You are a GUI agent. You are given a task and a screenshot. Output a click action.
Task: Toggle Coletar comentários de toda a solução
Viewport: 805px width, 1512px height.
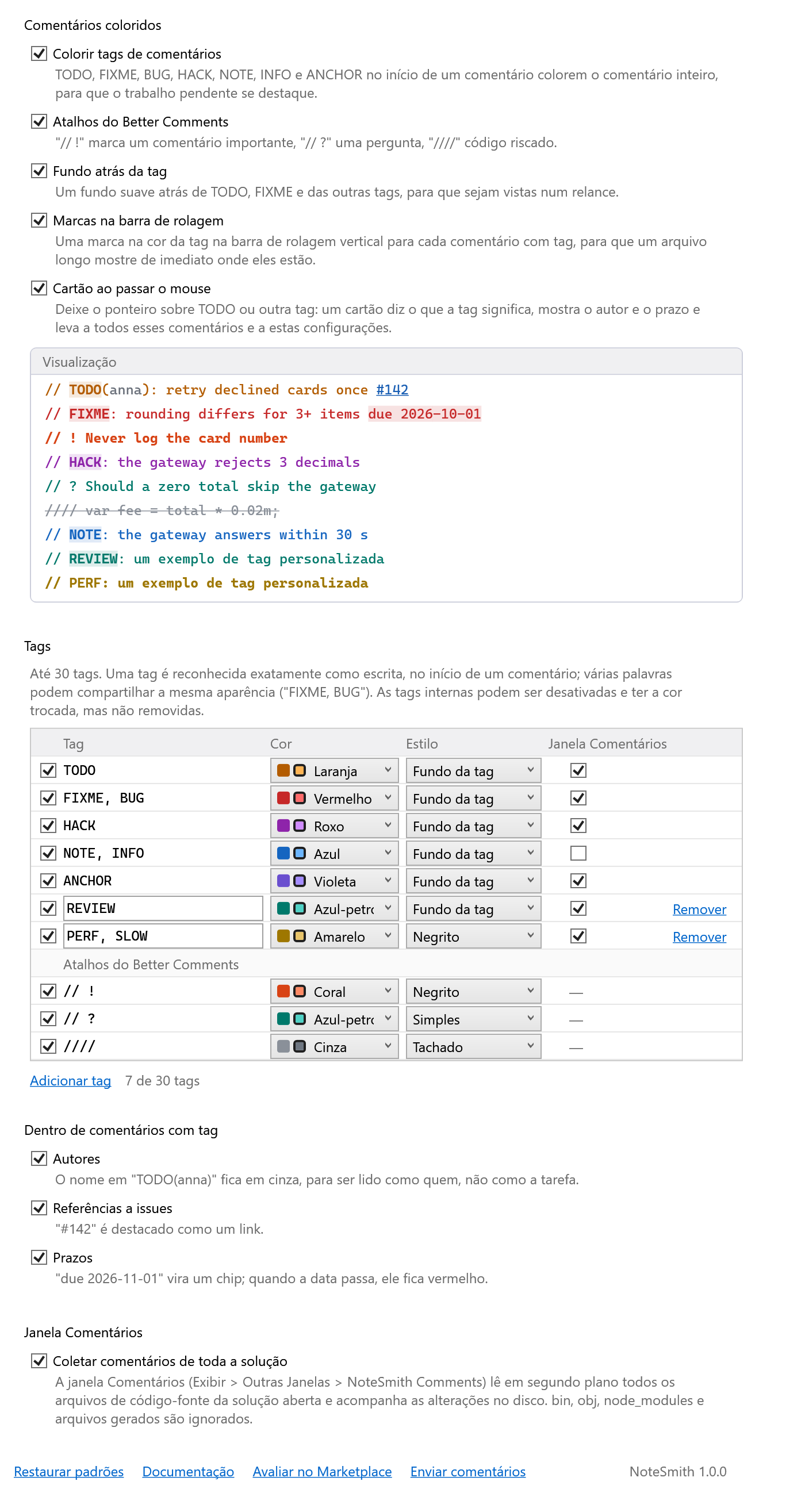tap(39, 1361)
